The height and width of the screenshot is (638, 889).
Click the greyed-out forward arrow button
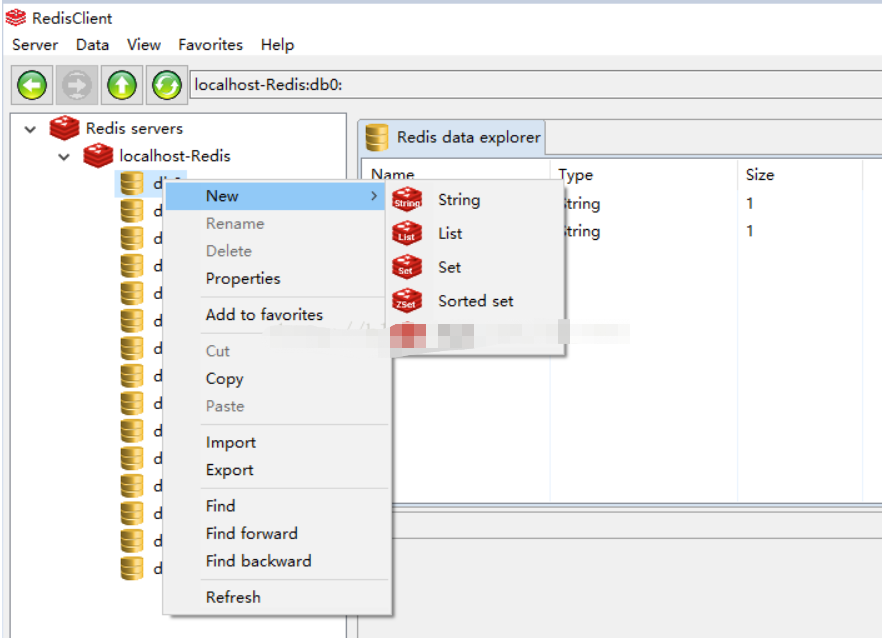pyautogui.click(x=77, y=85)
